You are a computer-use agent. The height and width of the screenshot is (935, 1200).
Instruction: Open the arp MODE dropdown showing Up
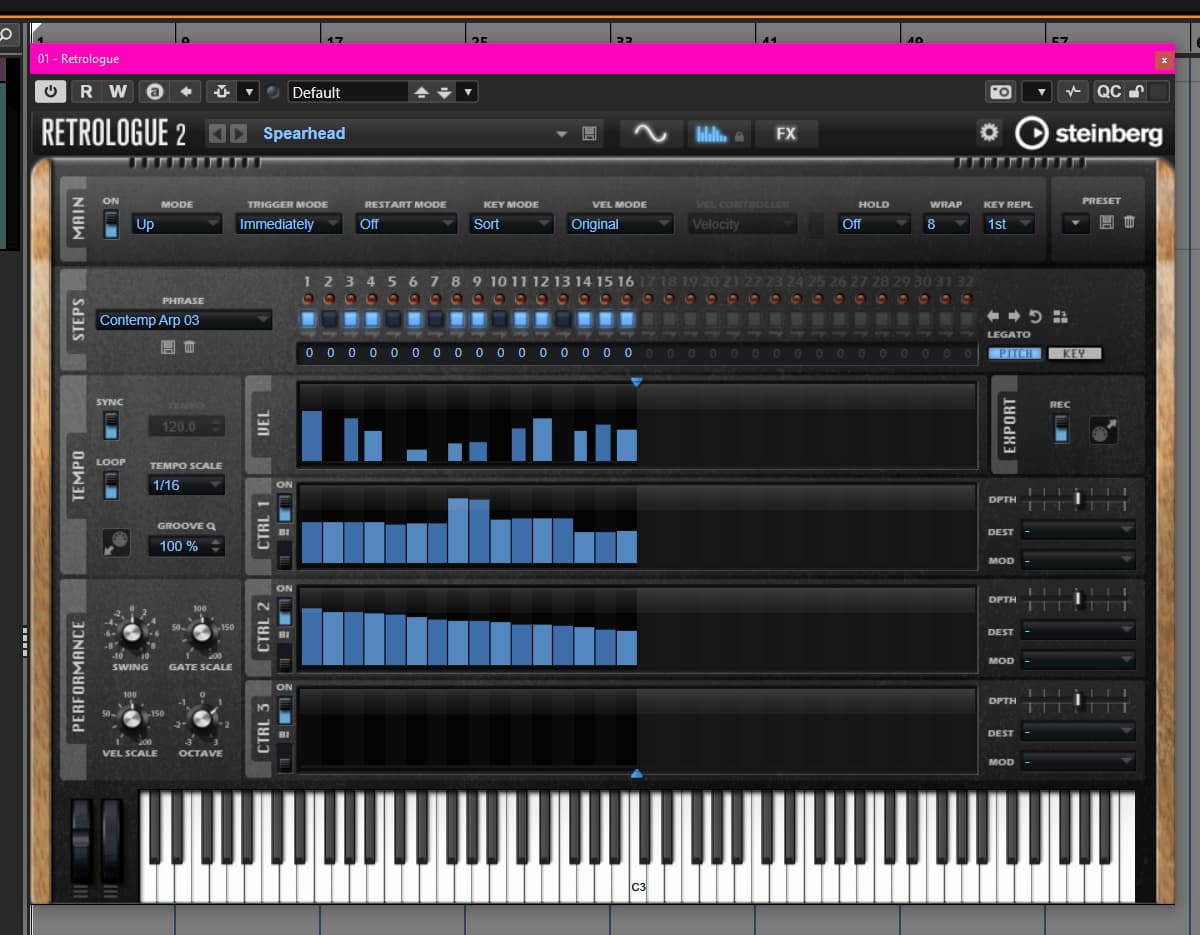point(177,224)
